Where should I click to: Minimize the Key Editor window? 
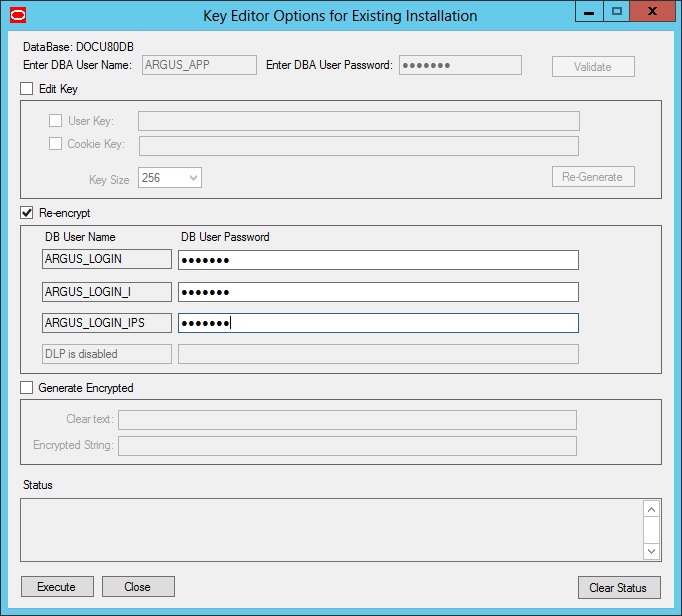(589, 11)
